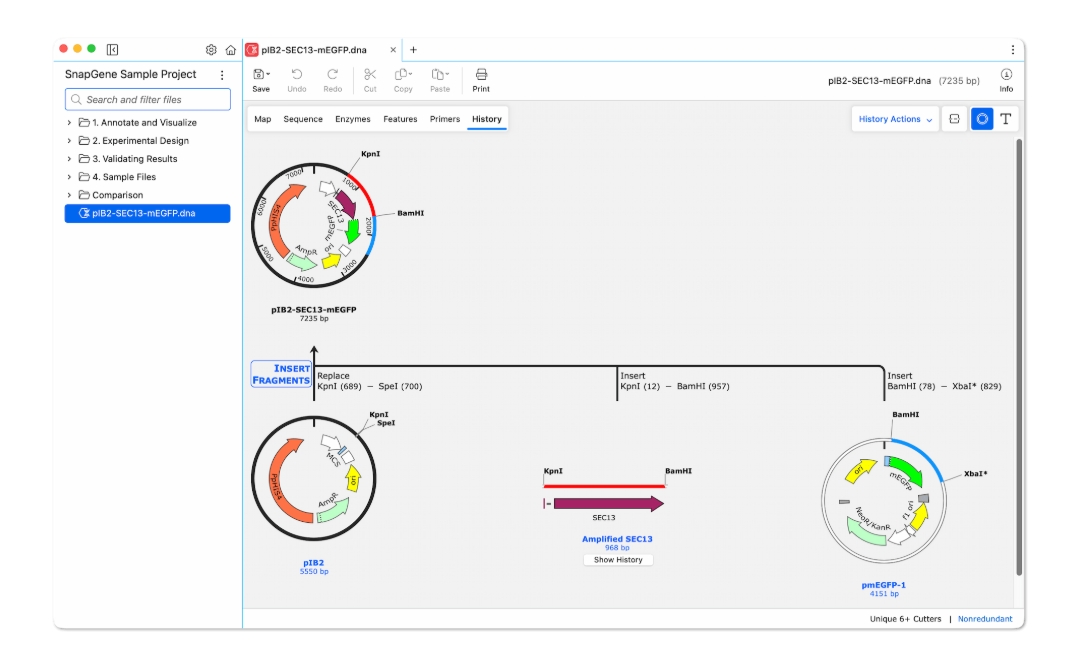Open project options three-dot menu
Screen dimensions: 1083x653
pos(222,75)
